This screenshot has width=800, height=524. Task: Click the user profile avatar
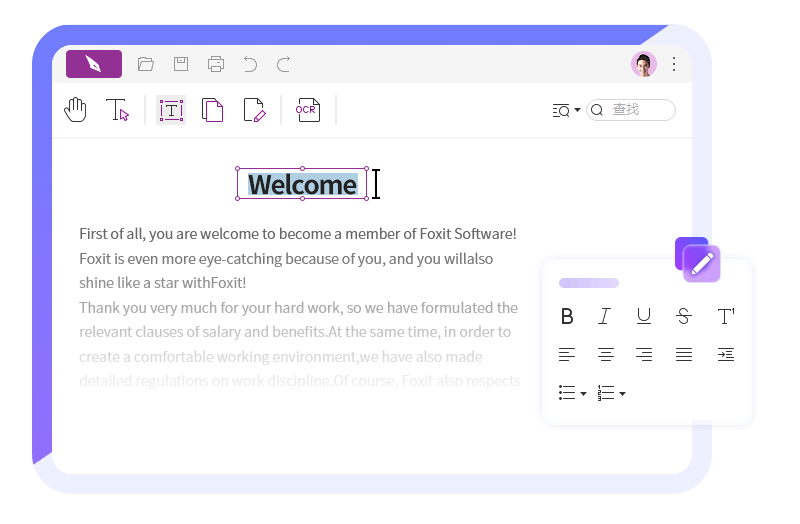click(x=644, y=64)
